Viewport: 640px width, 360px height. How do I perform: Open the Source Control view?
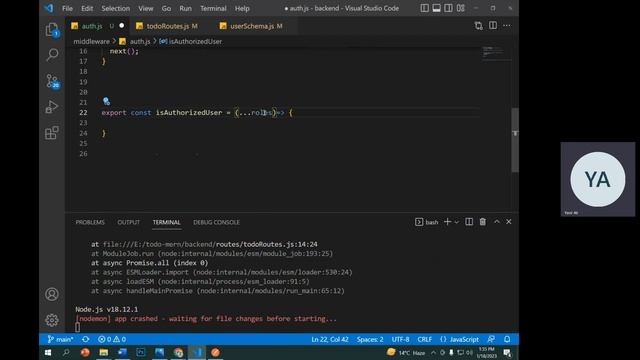pyautogui.click(x=52, y=81)
